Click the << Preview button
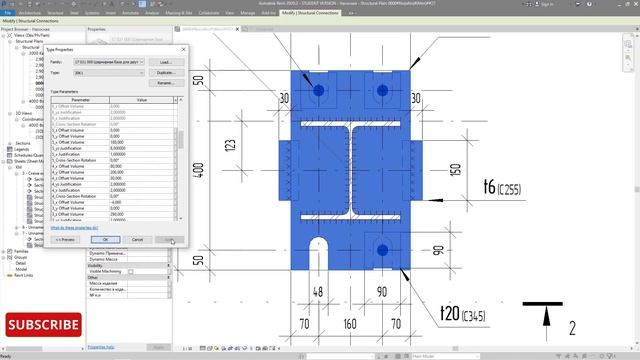The width and height of the screenshot is (640, 360). click(x=65, y=240)
